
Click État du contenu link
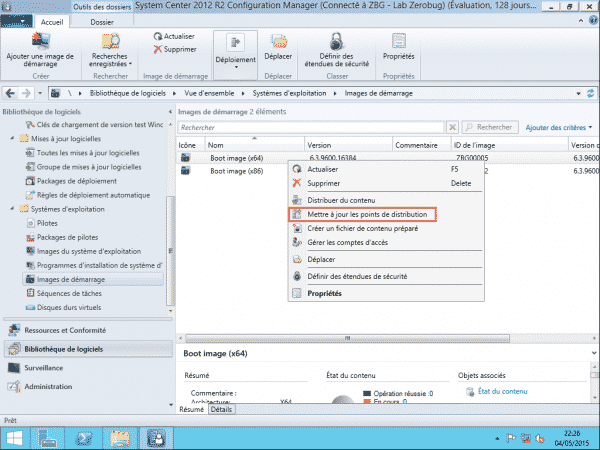click(502, 391)
